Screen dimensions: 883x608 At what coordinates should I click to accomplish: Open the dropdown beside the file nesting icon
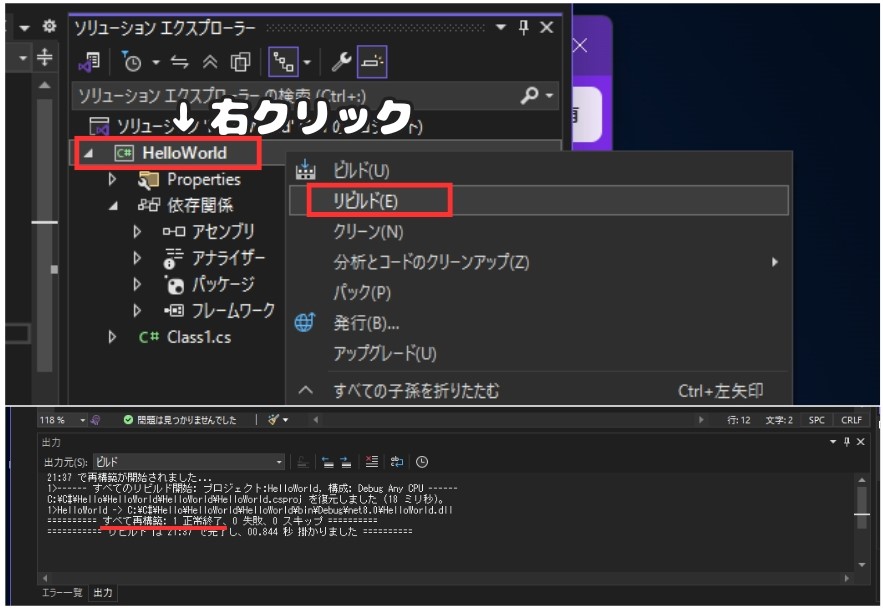pyautogui.click(x=307, y=62)
